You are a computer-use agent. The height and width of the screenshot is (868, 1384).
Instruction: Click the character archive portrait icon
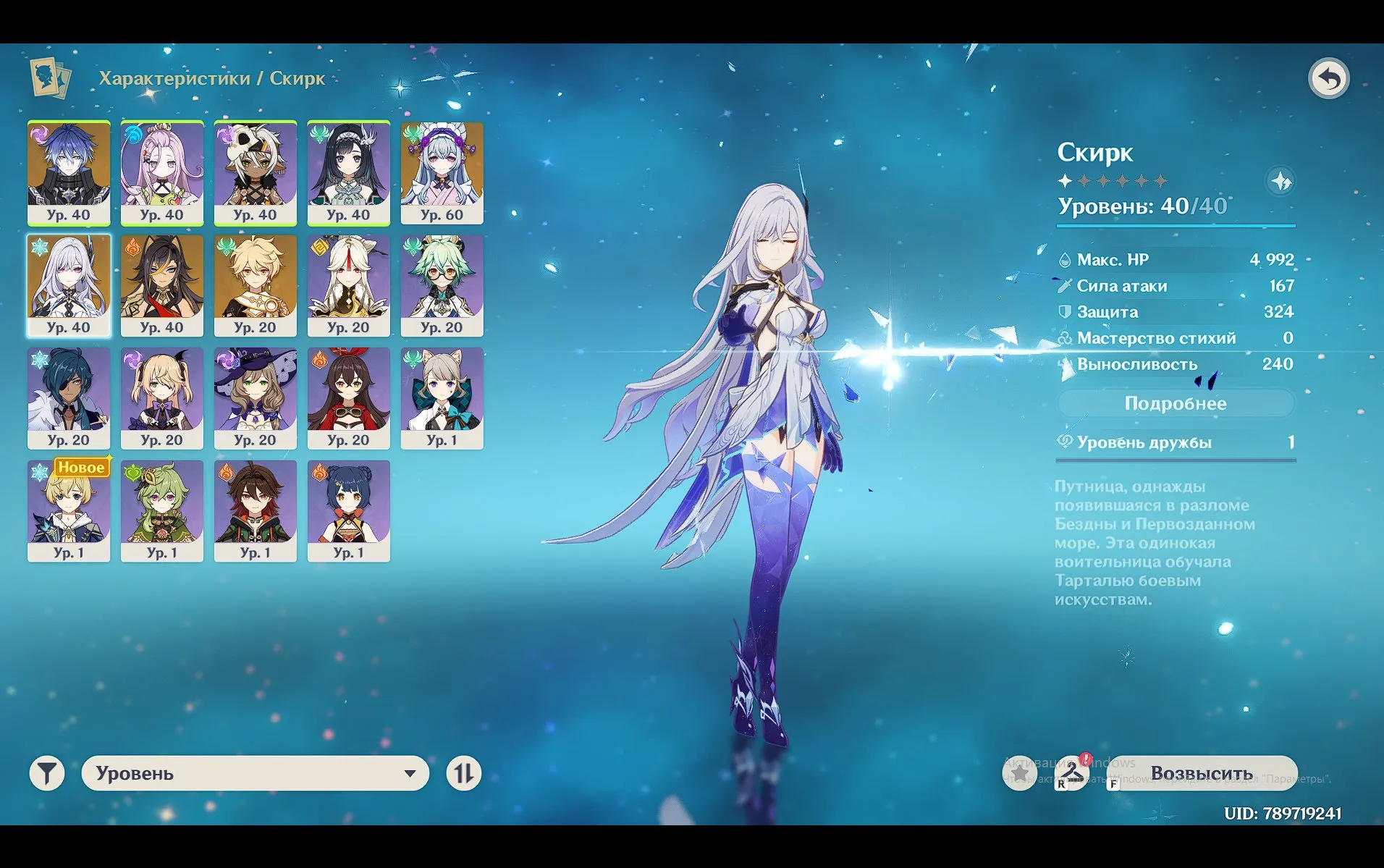pyautogui.click(x=50, y=77)
